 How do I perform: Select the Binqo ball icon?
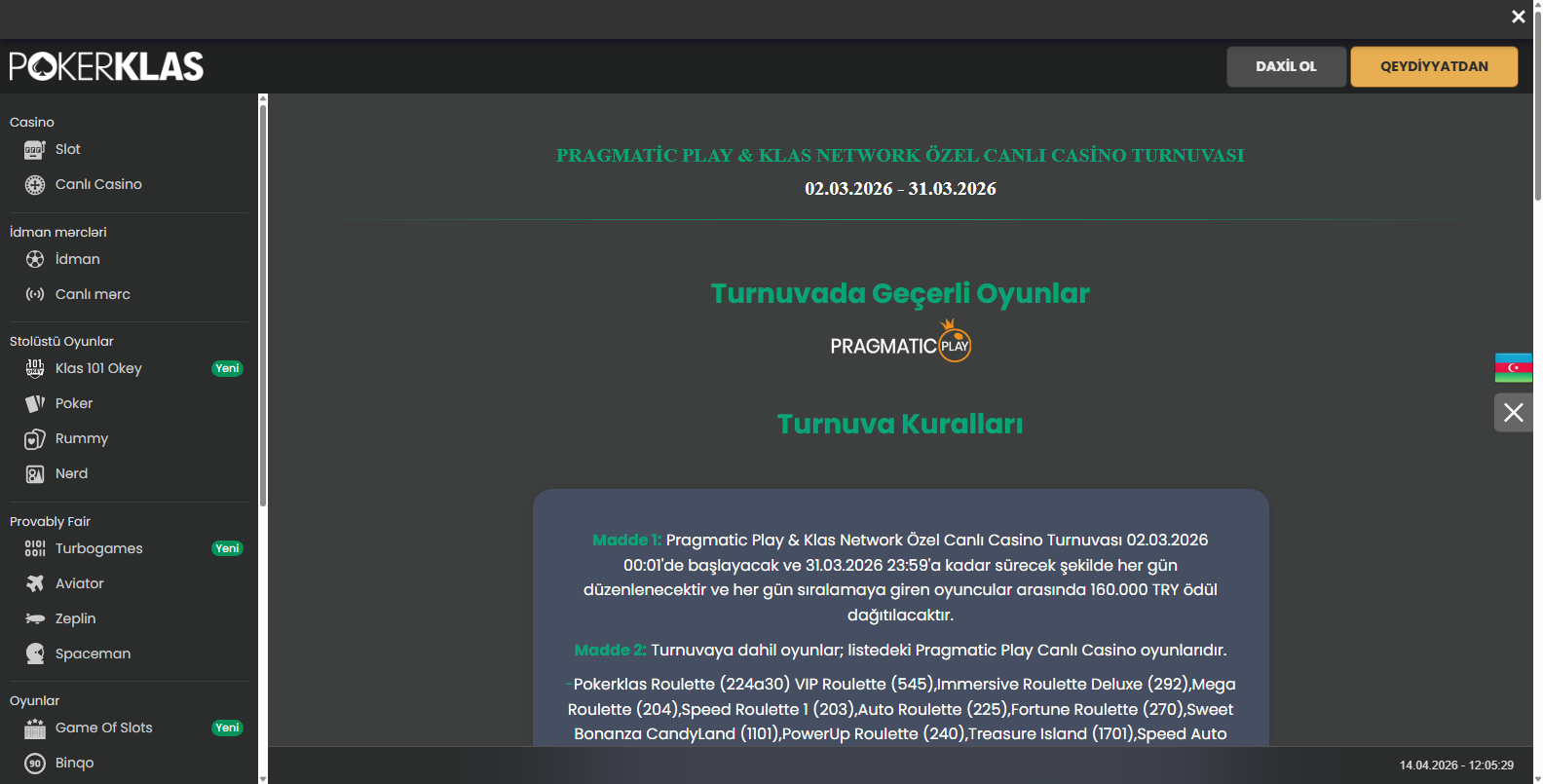(35, 764)
